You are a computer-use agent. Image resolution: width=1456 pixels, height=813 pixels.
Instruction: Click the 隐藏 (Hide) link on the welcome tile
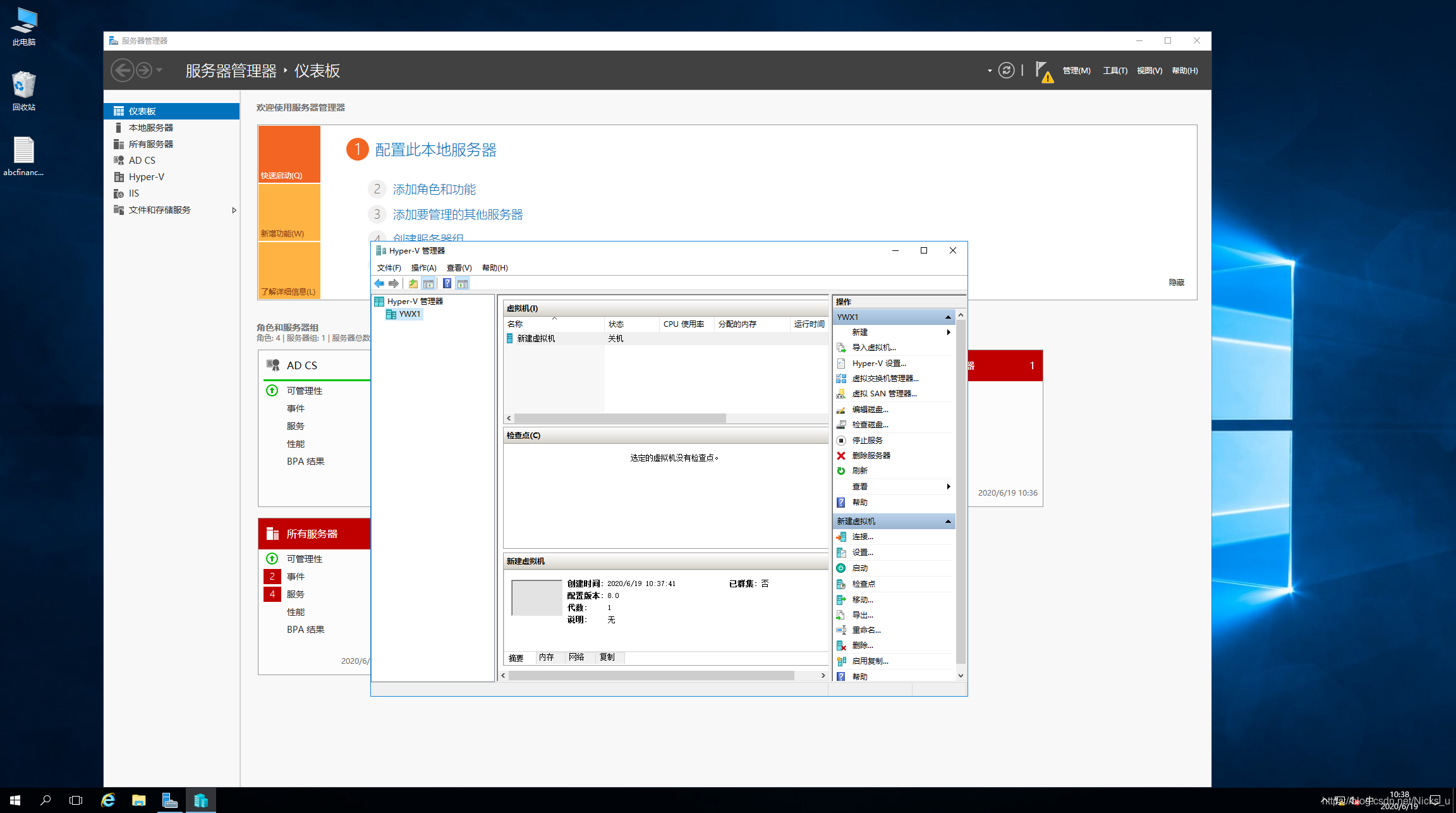point(1176,282)
